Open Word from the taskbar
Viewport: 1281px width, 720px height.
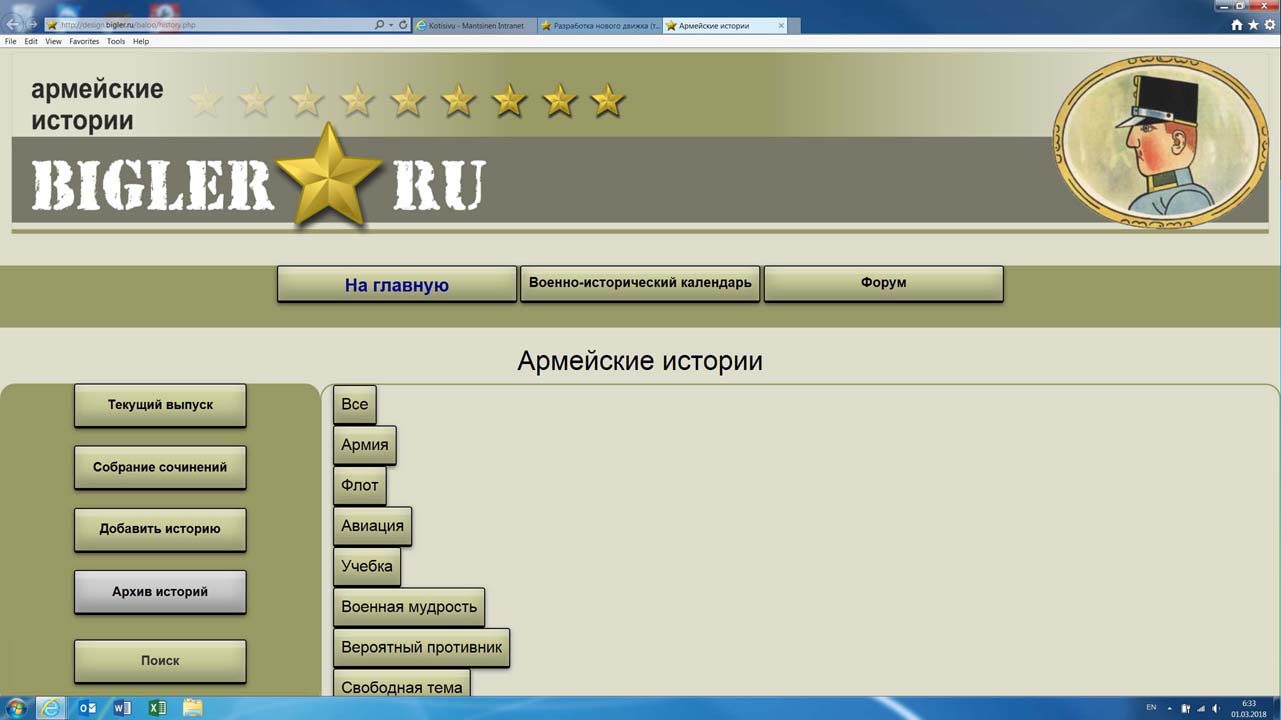coord(122,708)
